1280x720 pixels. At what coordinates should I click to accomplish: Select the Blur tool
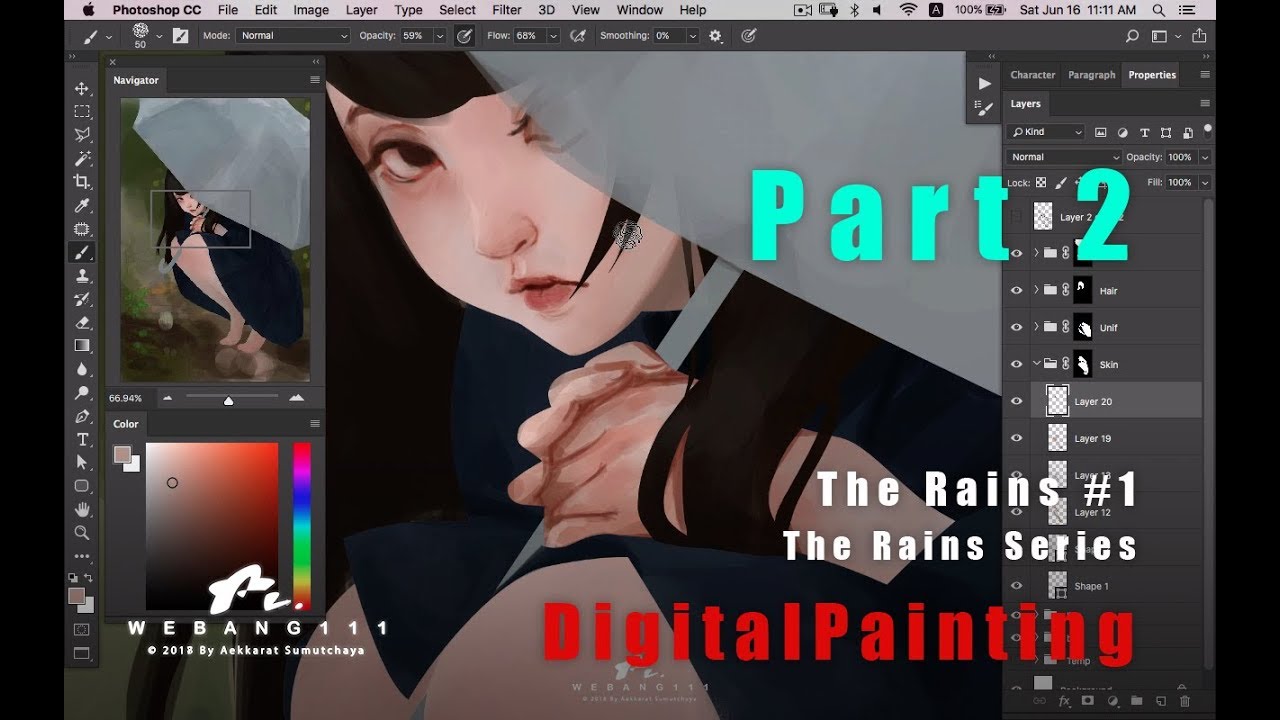82,369
